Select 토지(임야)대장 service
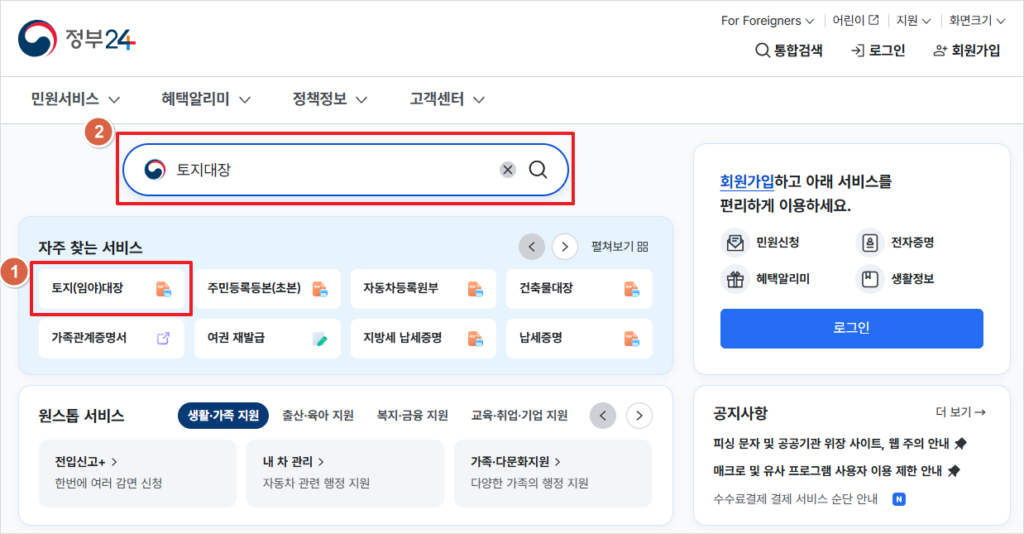The image size is (1024, 534). point(111,289)
